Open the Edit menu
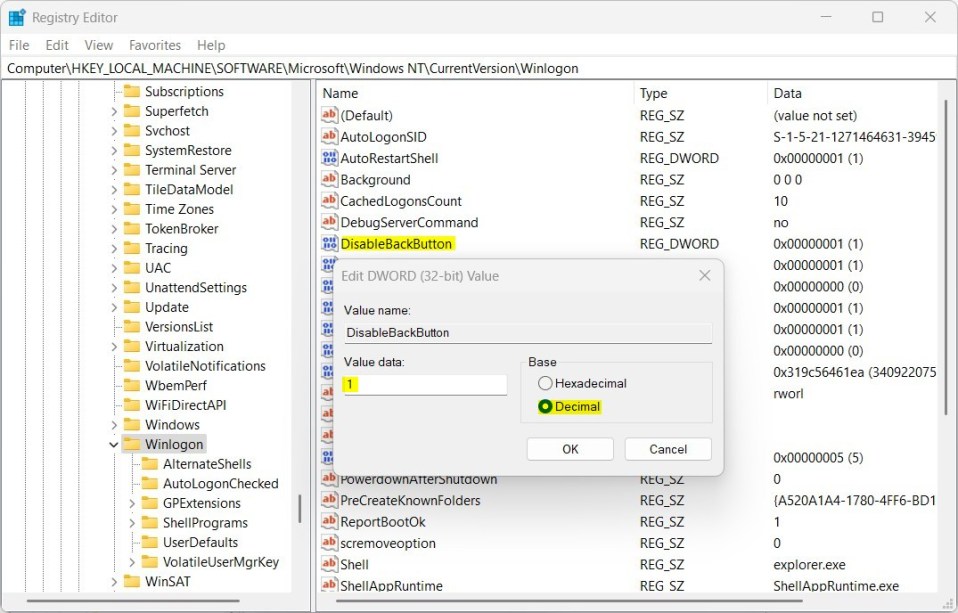The width and height of the screenshot is (958, 613). pyautogui.click(x=57, y=45)
